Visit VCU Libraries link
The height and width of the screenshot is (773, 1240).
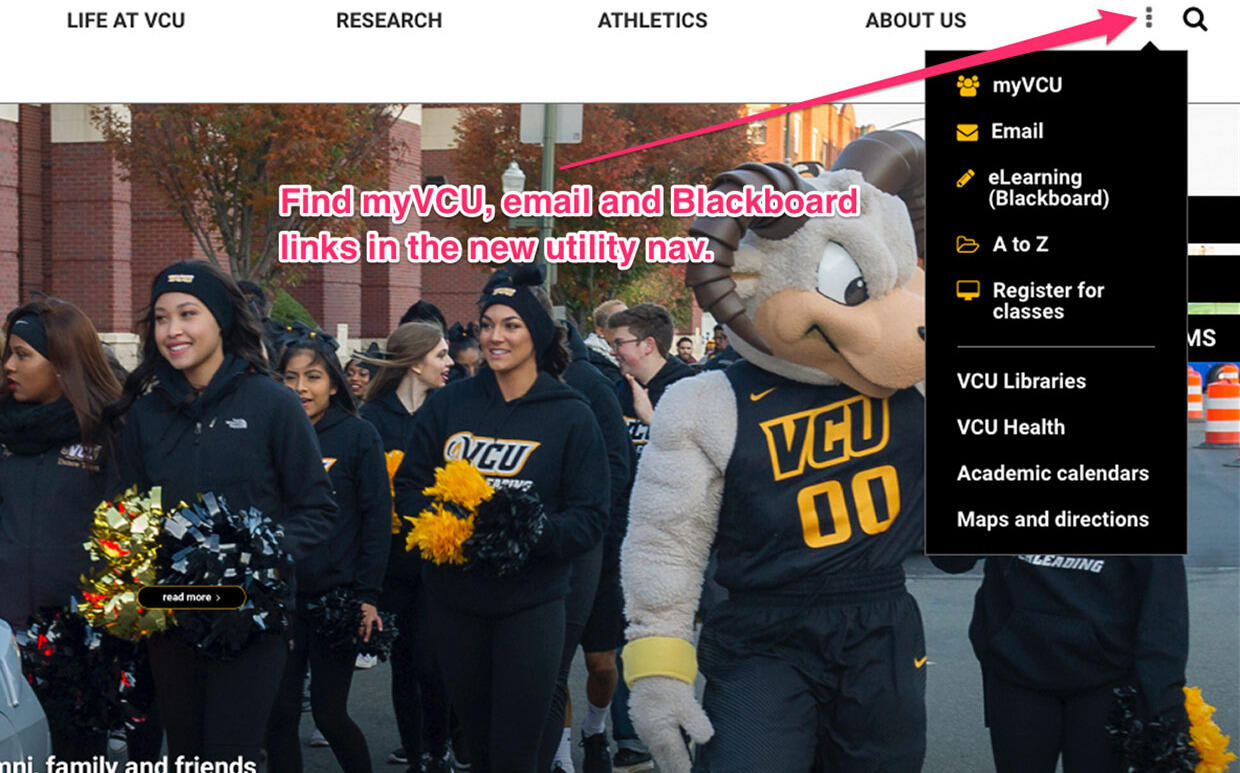pos(1021,381)
